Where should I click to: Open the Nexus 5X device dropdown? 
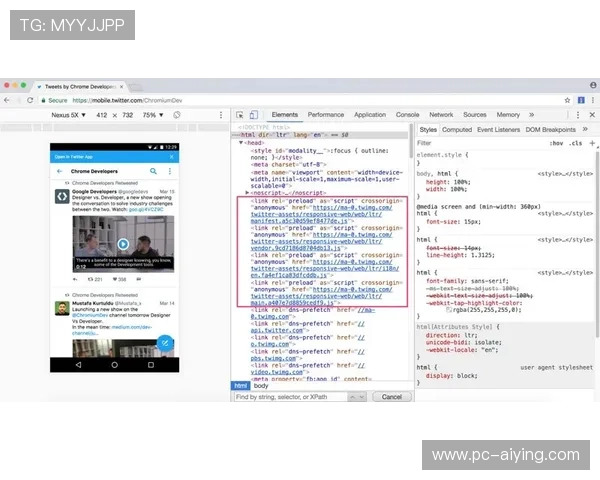point(72,115)
